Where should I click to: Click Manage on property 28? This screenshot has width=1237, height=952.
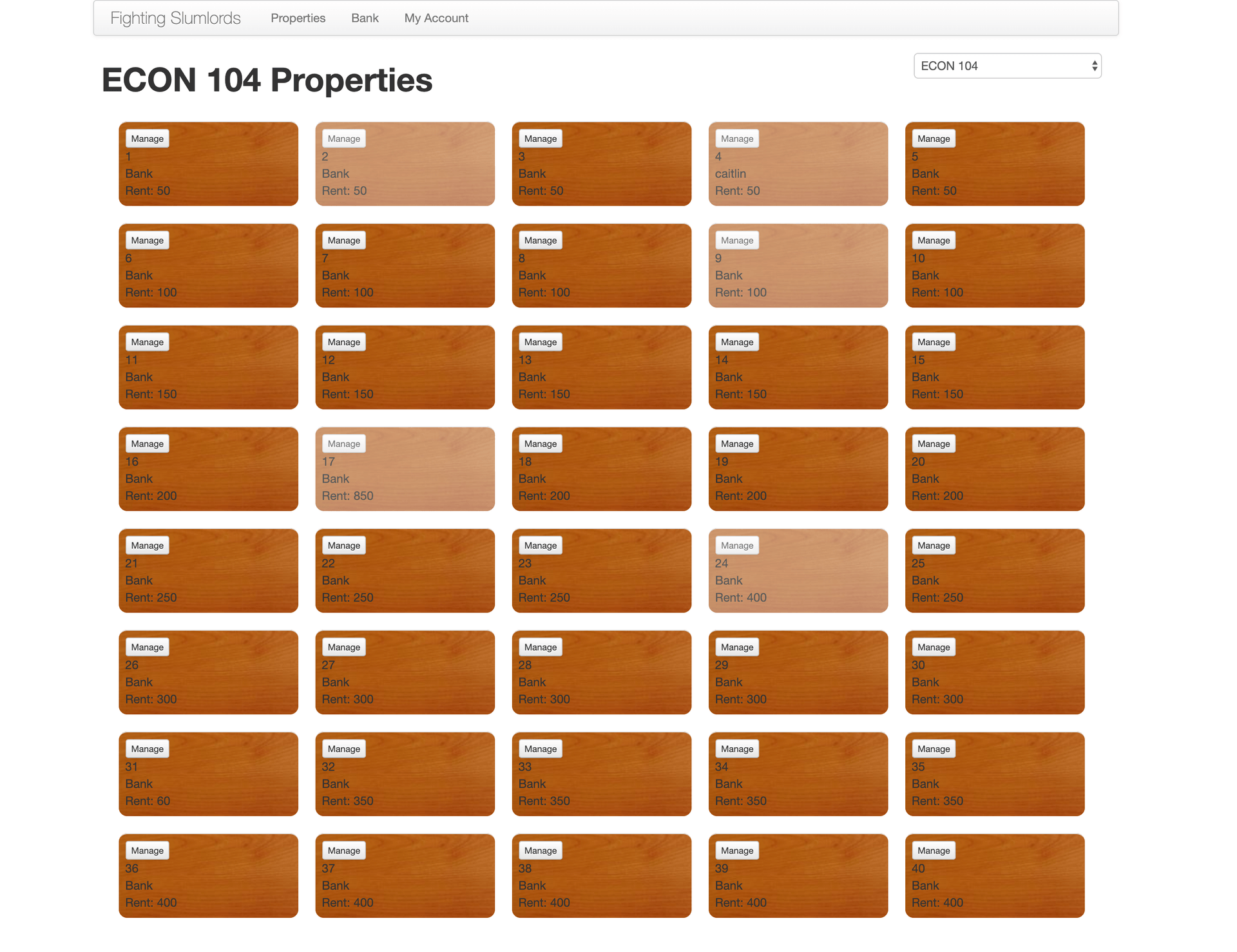(x=540, y=647)
